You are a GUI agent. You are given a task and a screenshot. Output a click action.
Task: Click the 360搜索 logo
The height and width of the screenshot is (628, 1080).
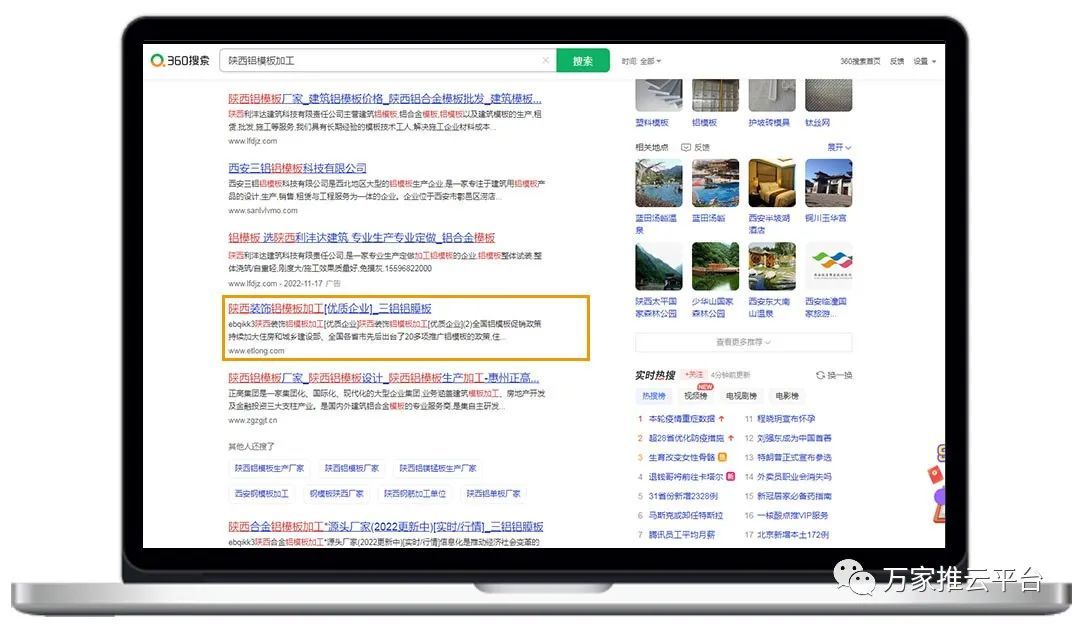click(180, 61)
